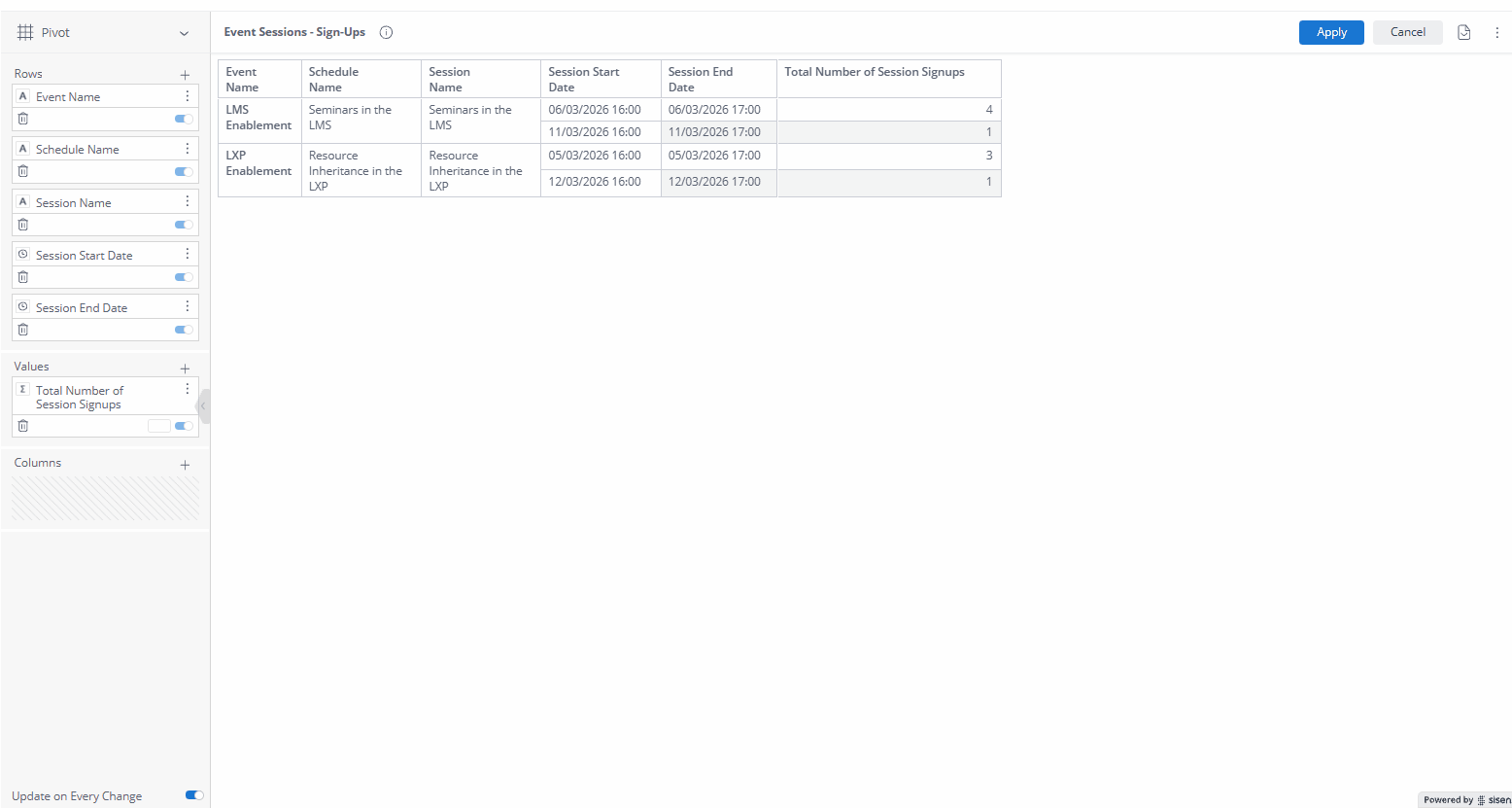Viewport: 1512px width, 808px height.
Task: Click the 'A' text-type icon on Schedule Name
Action: point(22,148)
